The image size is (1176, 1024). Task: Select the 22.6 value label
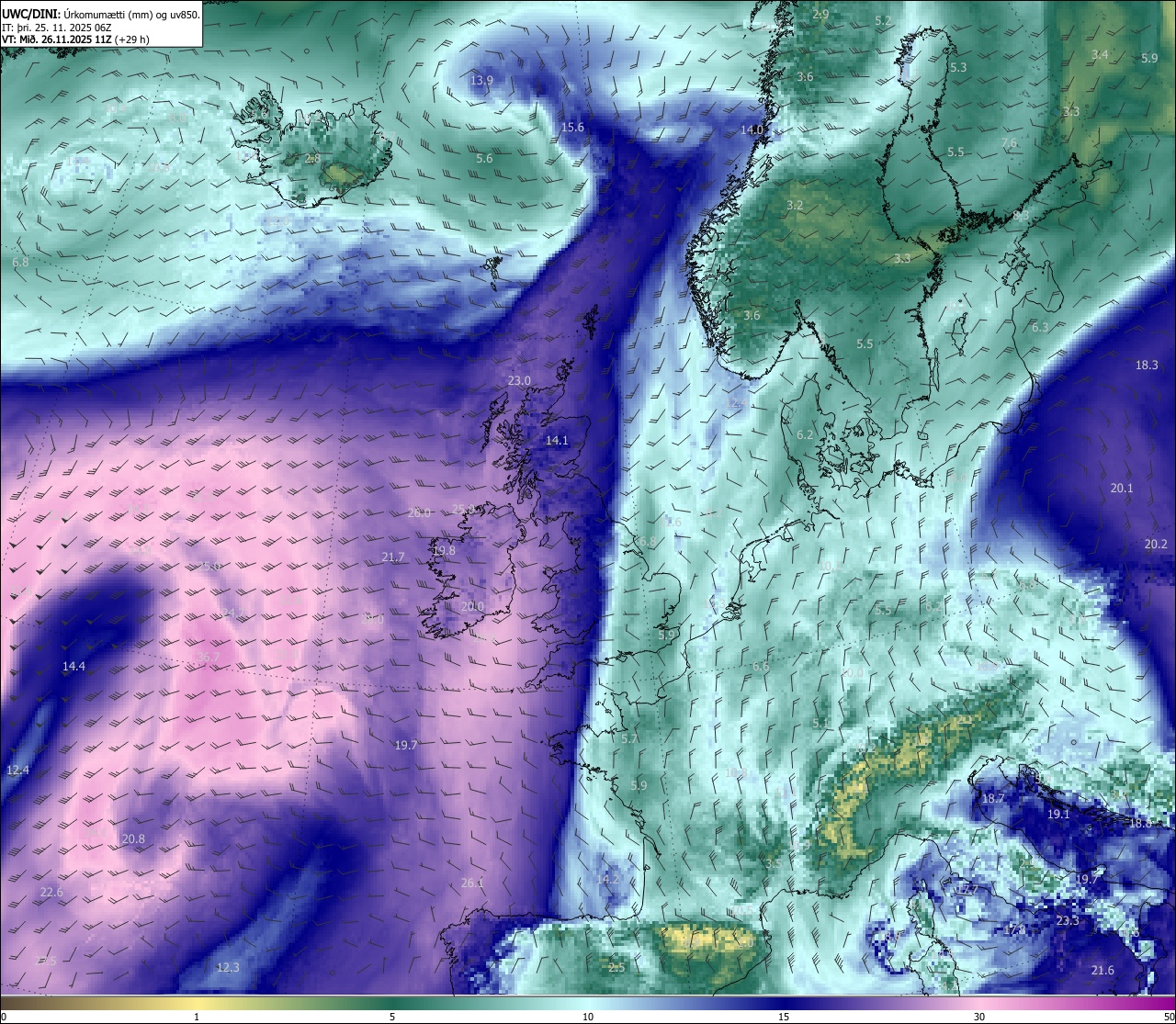51,893
